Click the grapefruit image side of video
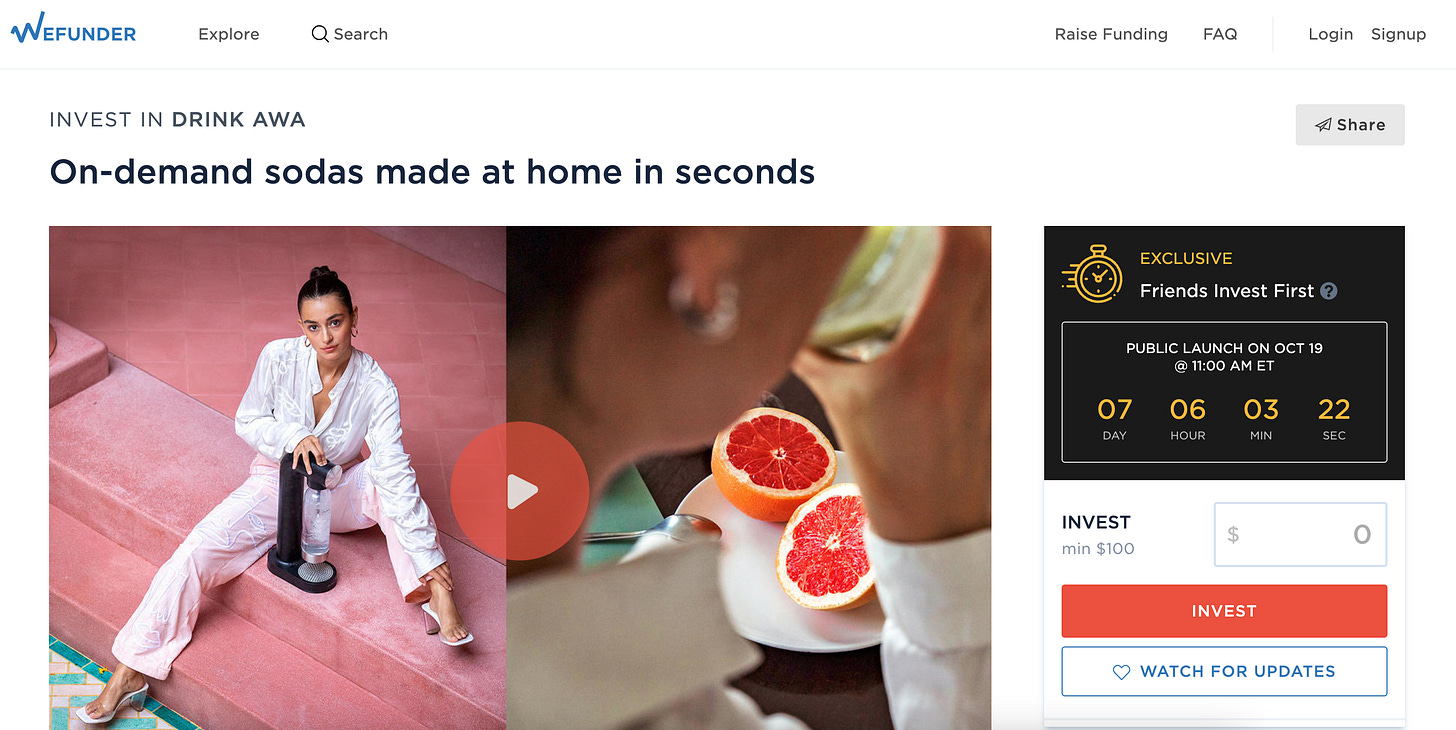The height and width of the screenshot is (730, 1456). pos(748,477)
